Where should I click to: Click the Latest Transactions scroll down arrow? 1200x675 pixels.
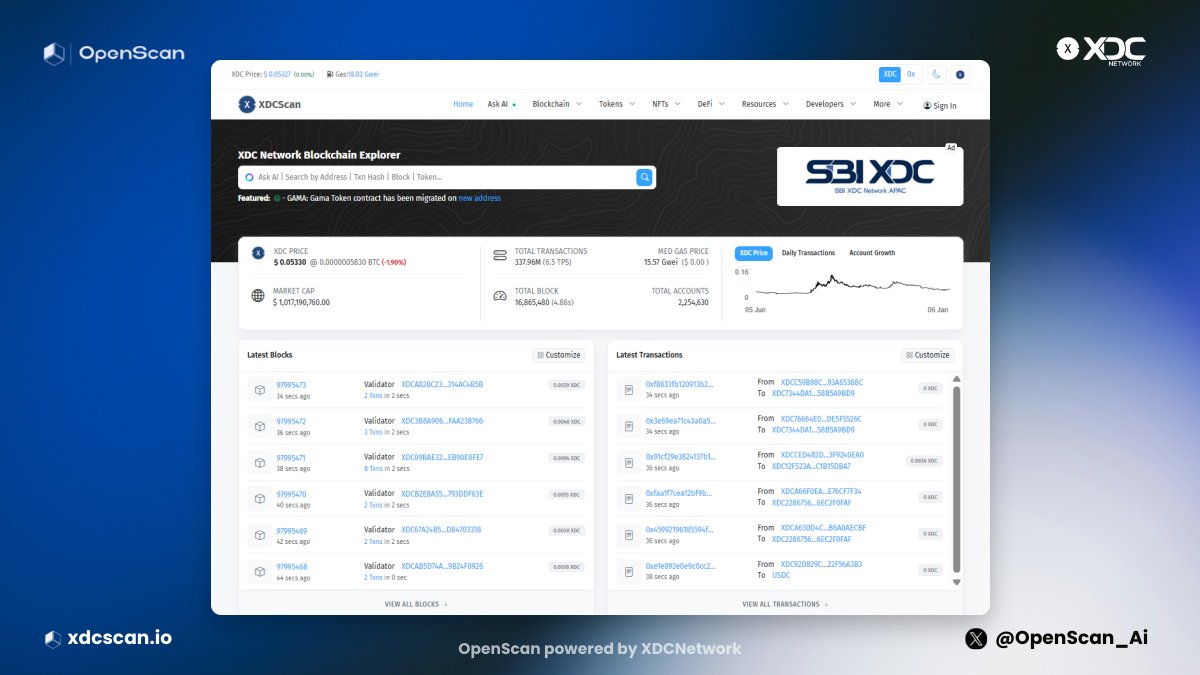(956, 582)
